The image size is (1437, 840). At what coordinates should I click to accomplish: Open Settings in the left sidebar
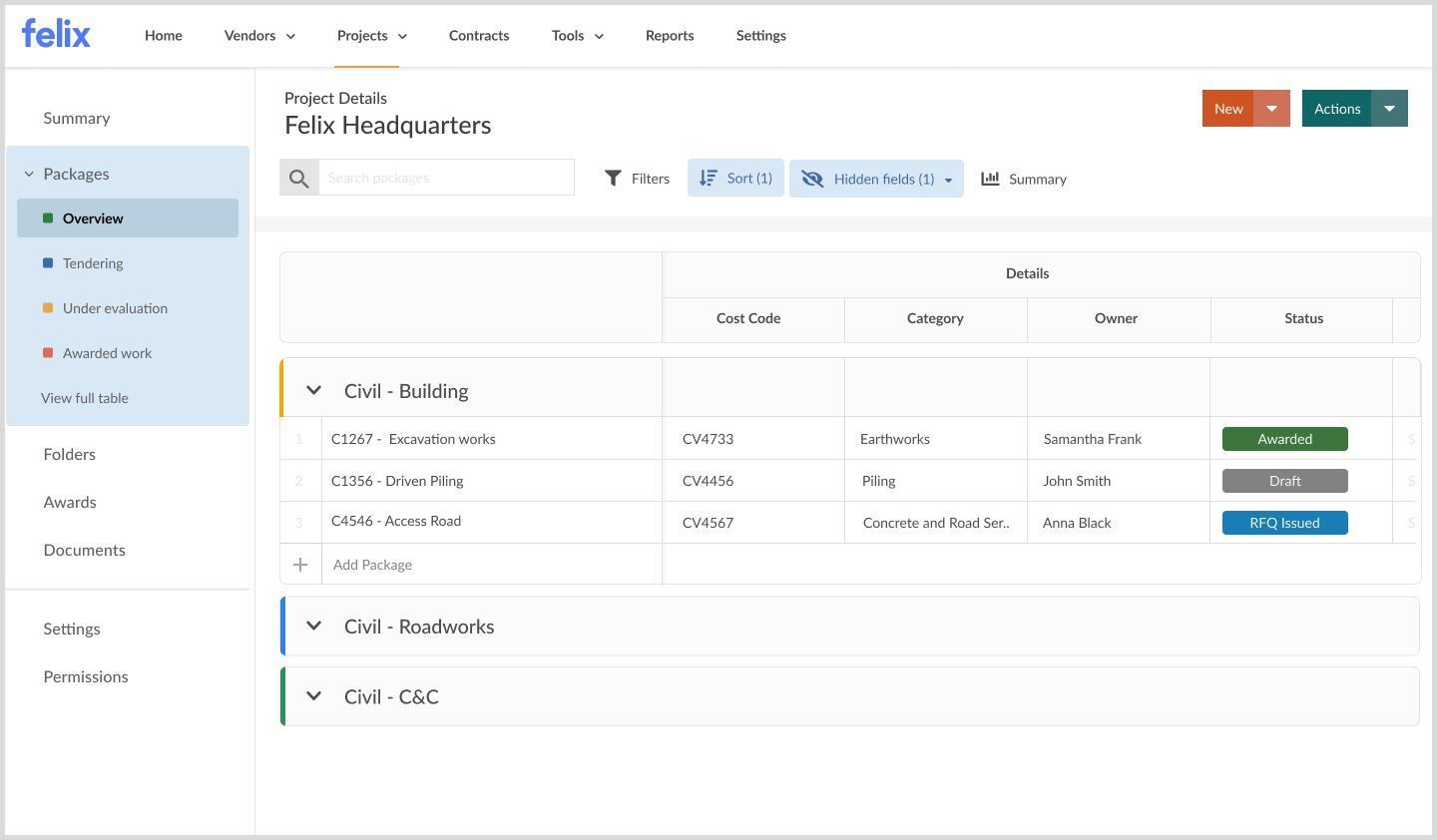click(x=72, y=629)
